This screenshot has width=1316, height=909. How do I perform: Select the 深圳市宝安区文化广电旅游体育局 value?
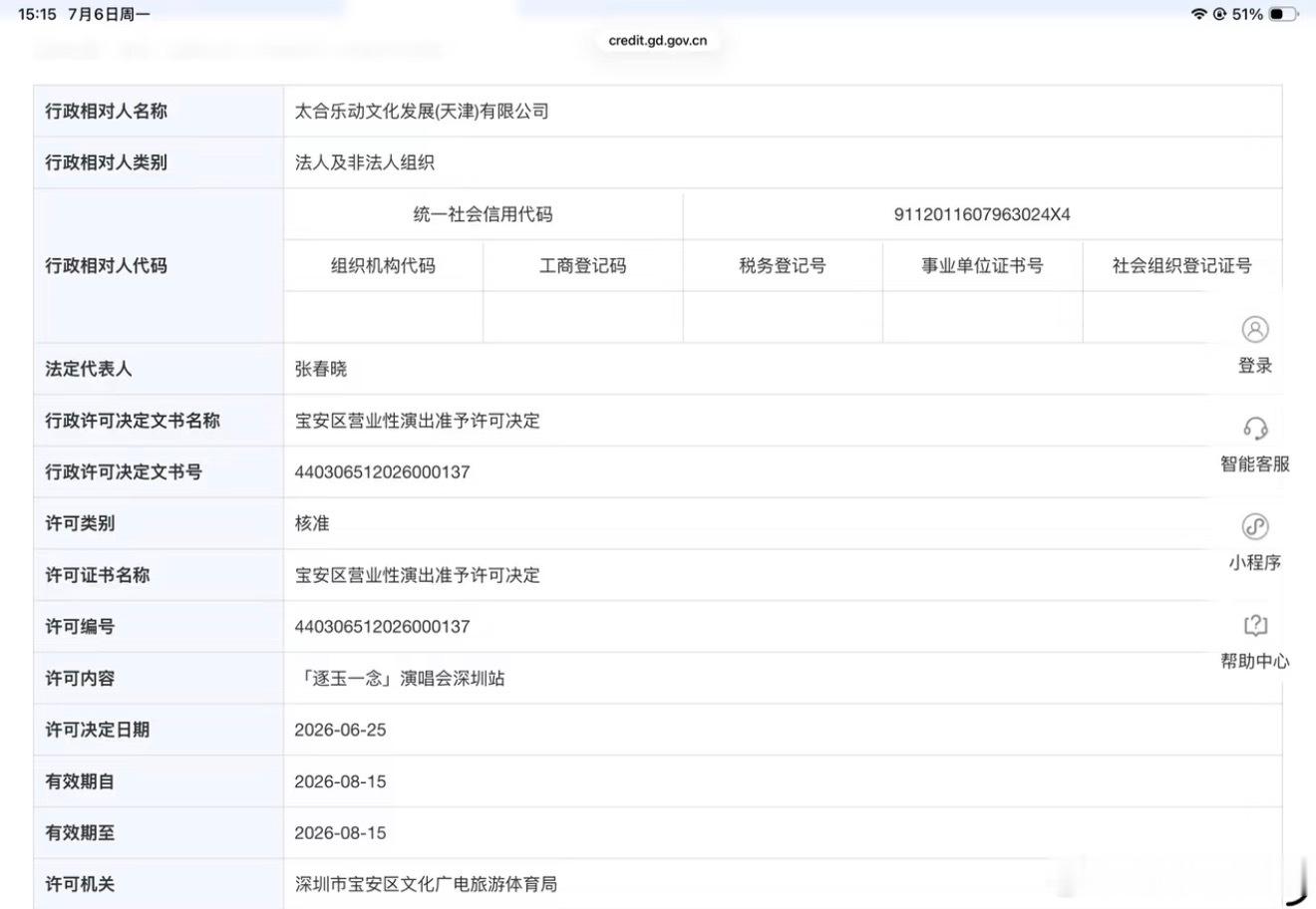coord(426,884)
